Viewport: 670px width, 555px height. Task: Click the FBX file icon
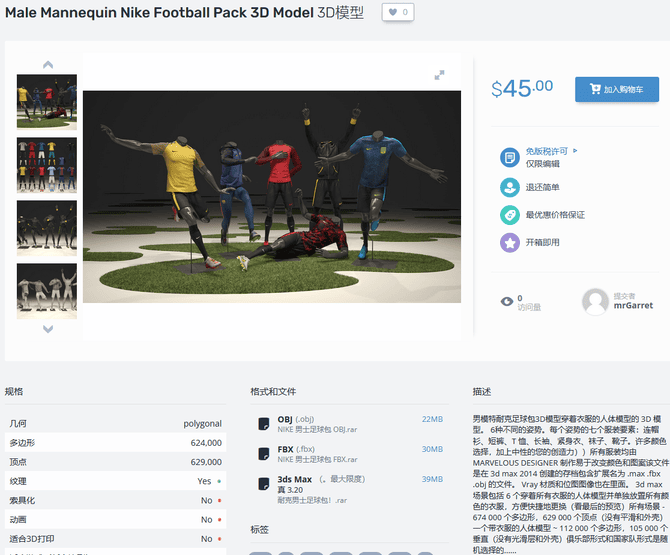pyautogui.click(x=264, y=453)
